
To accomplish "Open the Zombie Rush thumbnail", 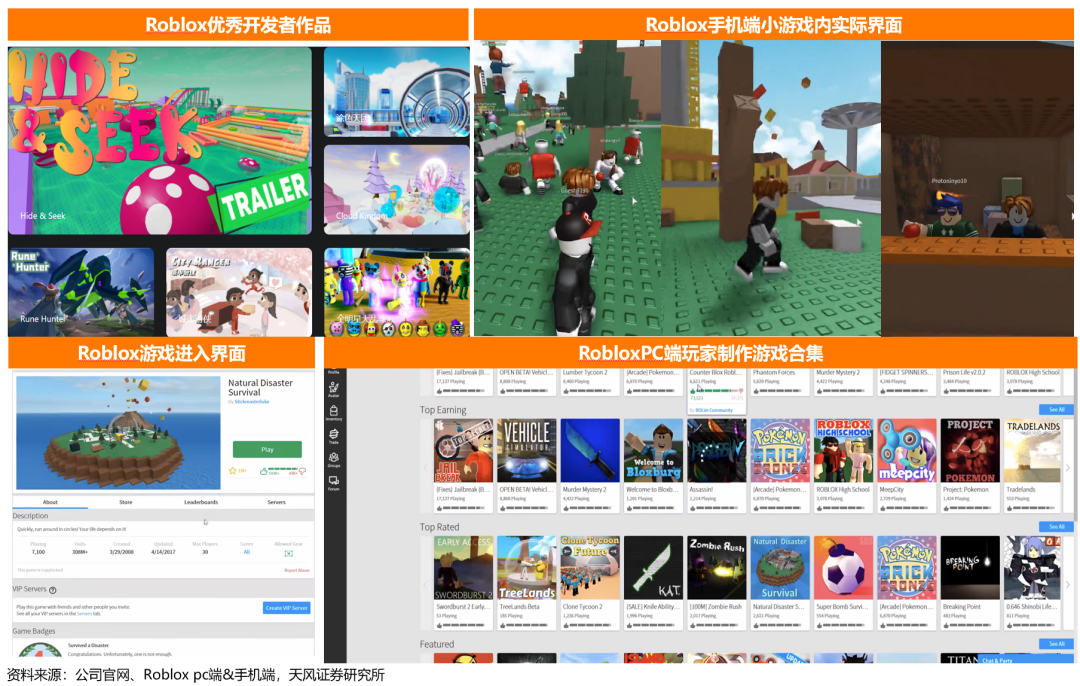I will pos(717,568).
